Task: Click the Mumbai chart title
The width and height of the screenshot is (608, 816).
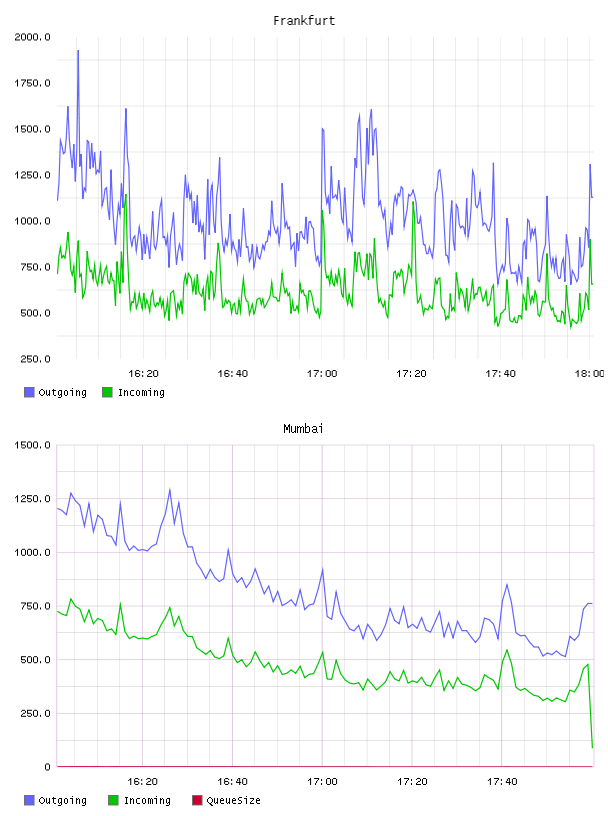Action: (x=303, y=429)
